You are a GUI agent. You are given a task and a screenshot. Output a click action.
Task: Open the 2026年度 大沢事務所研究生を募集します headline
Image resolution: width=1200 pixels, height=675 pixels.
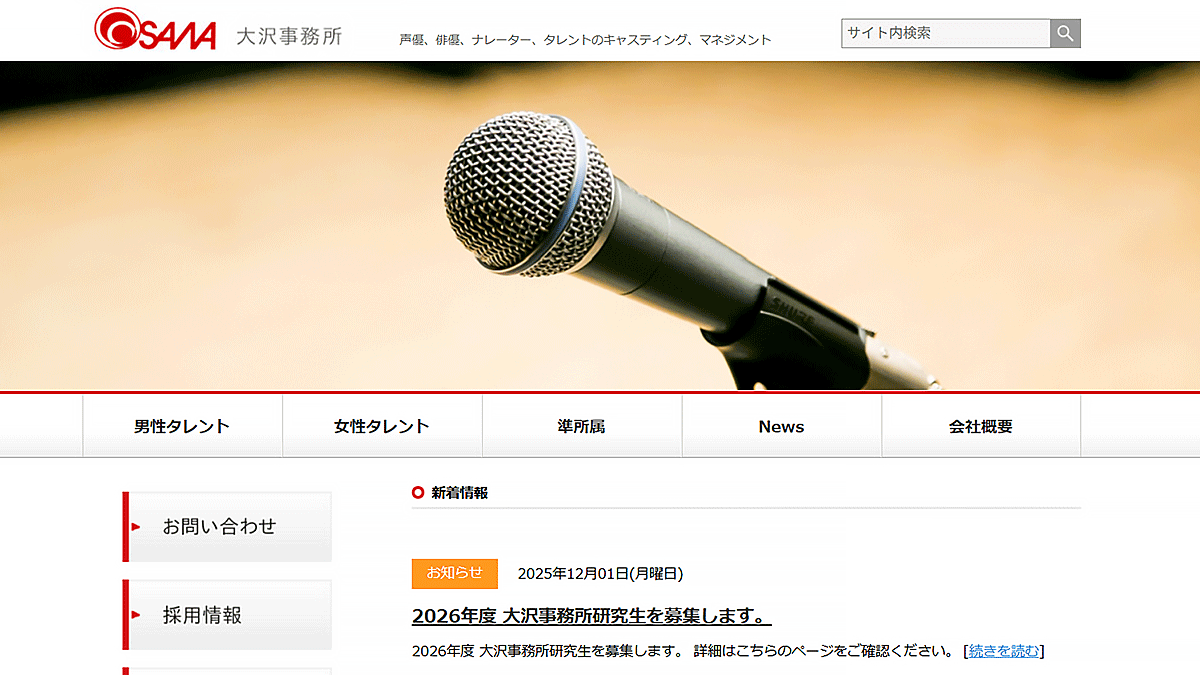tap(591, 615)
